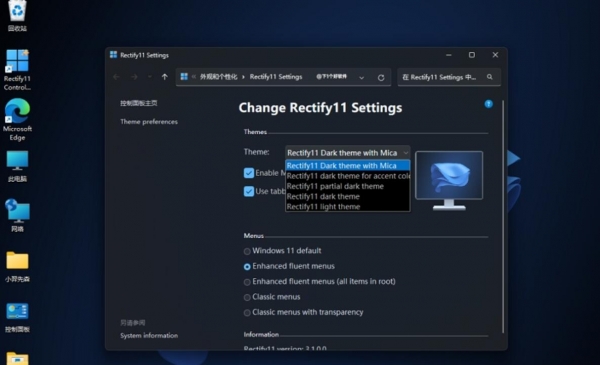Open help via blue question mark

click(x=489, y=104)
